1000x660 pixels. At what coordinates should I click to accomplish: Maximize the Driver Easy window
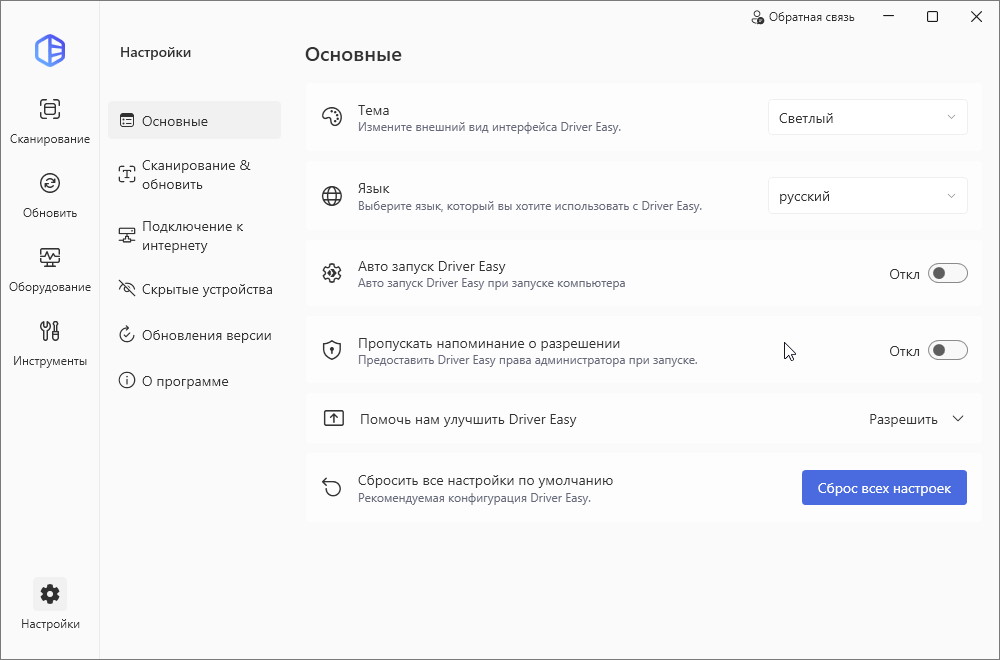(932, 17)
